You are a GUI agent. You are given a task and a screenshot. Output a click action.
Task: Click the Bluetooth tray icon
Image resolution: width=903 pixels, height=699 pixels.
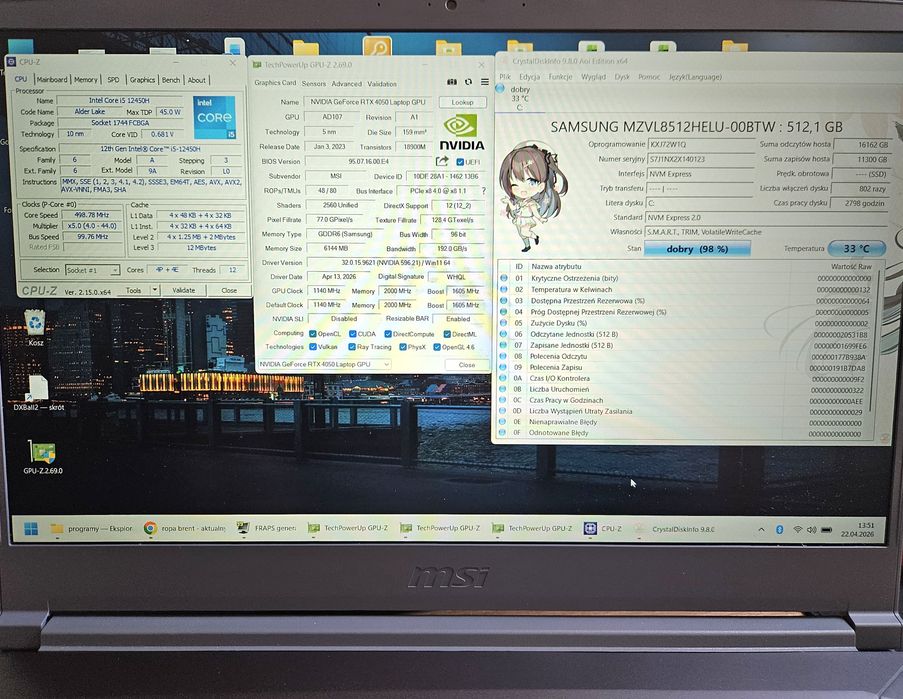(779, 529)
